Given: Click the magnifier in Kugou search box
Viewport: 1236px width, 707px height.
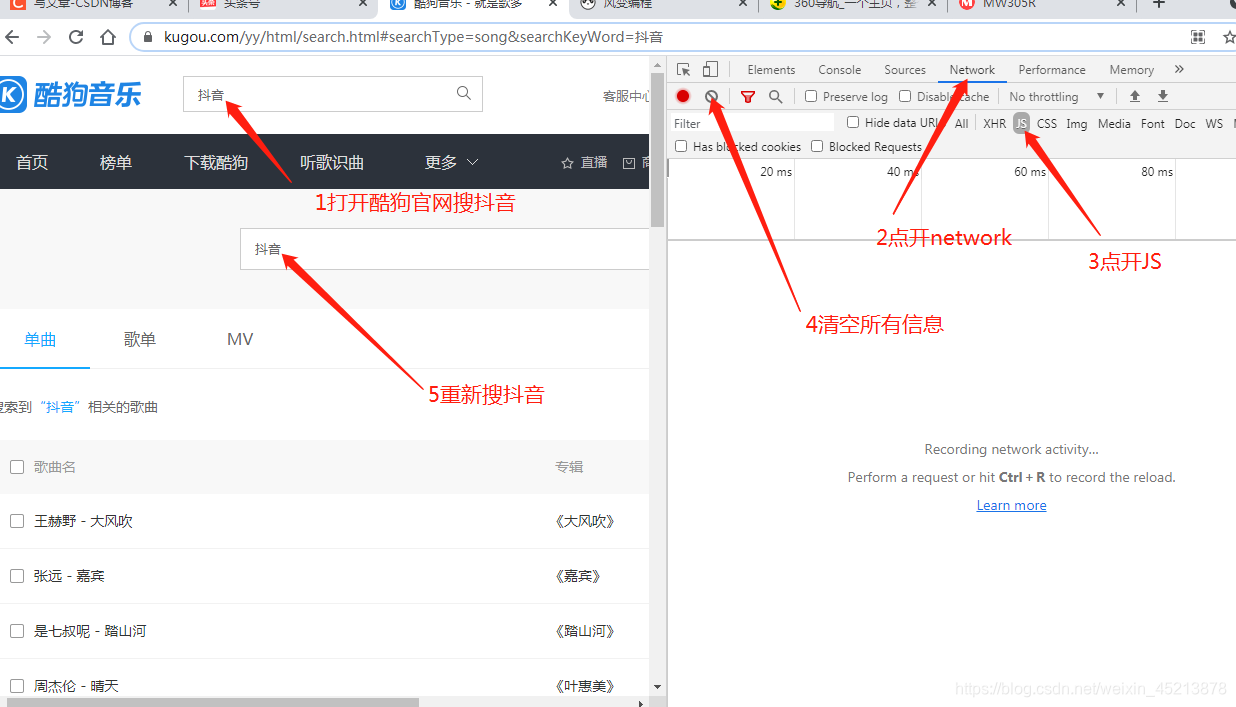Looking at the screenshot, I should [x=464, y=93].
